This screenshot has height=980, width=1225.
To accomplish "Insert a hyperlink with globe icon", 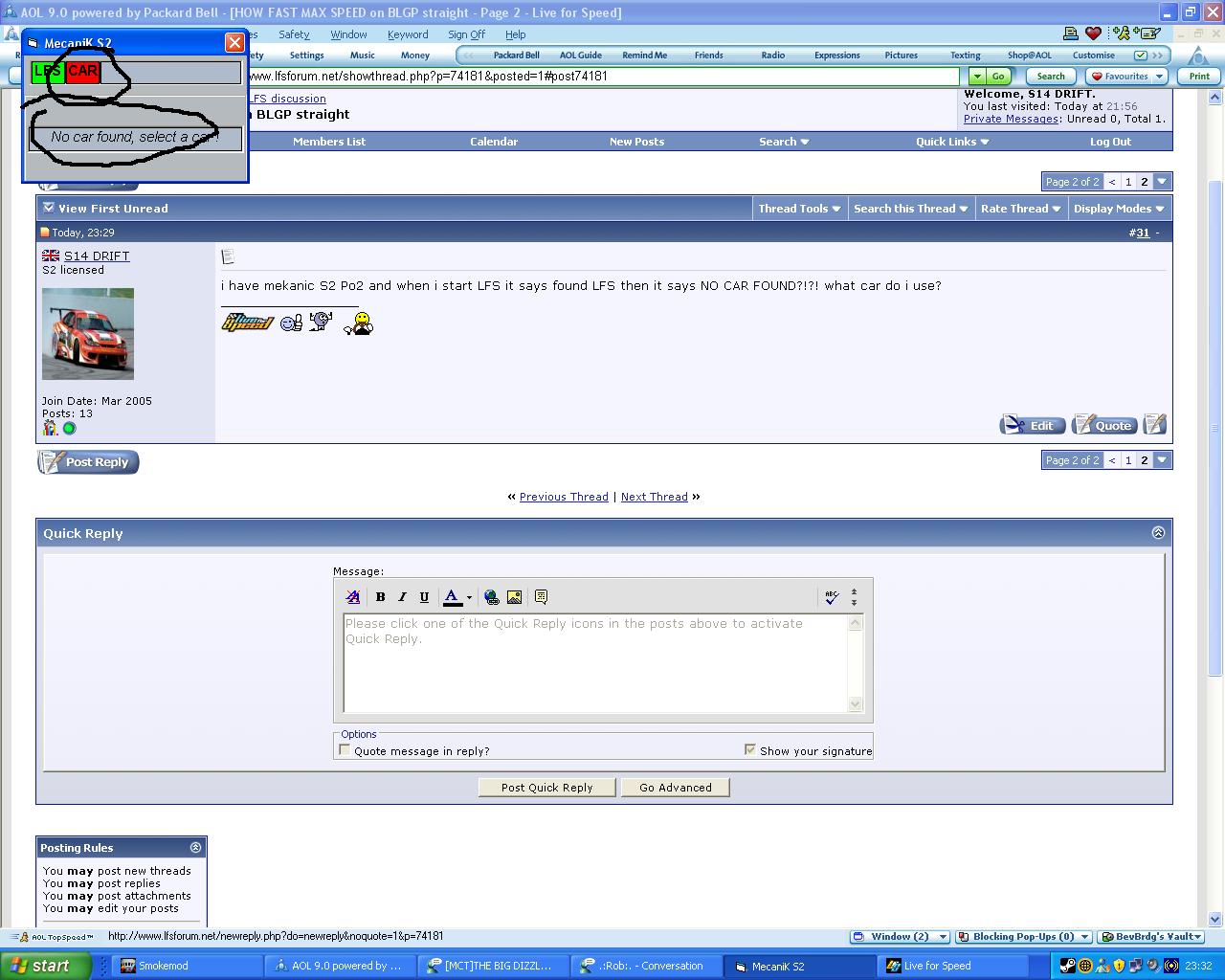I will pyautogui.click(x=492, y=597).
